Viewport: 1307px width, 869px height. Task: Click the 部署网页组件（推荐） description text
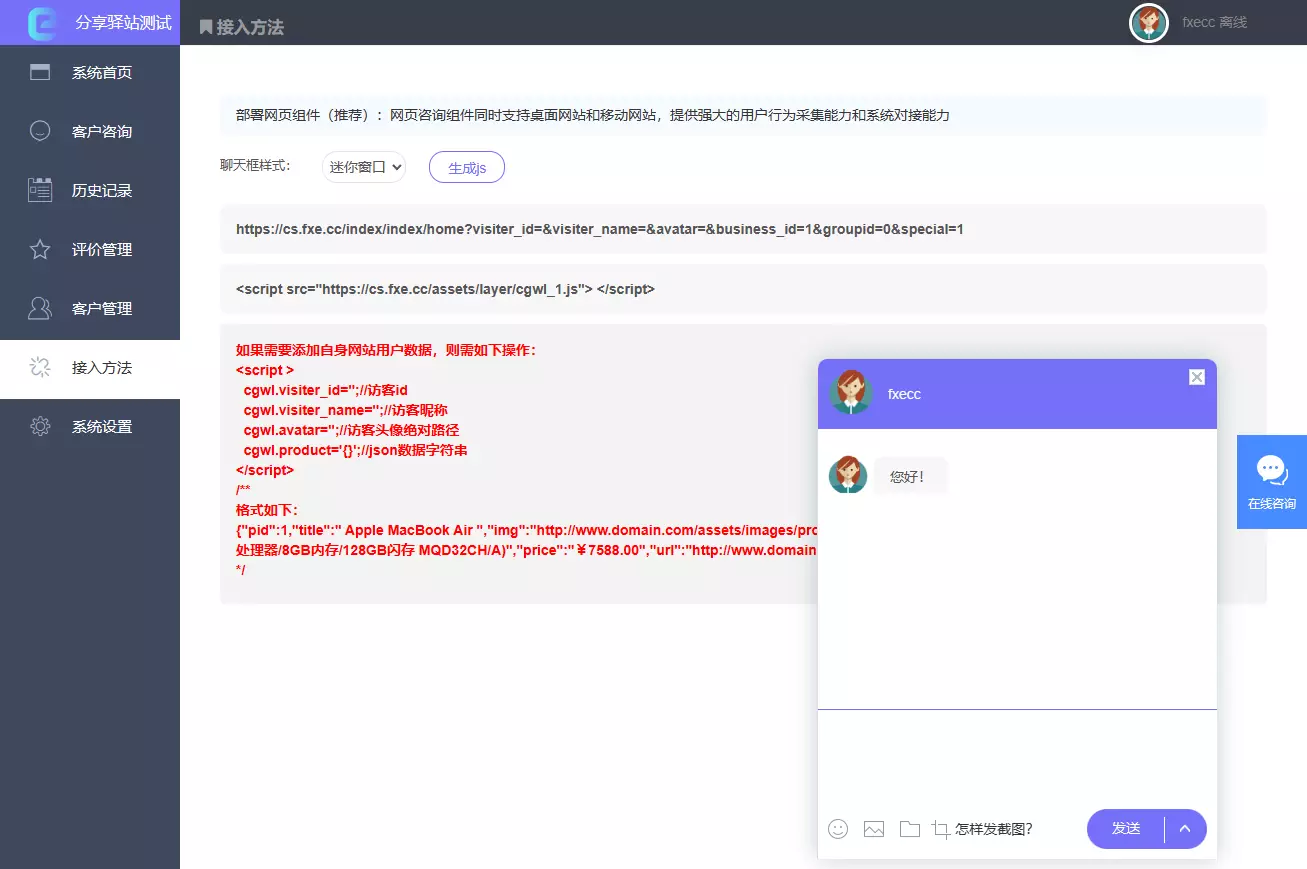[x=592, y=115]
